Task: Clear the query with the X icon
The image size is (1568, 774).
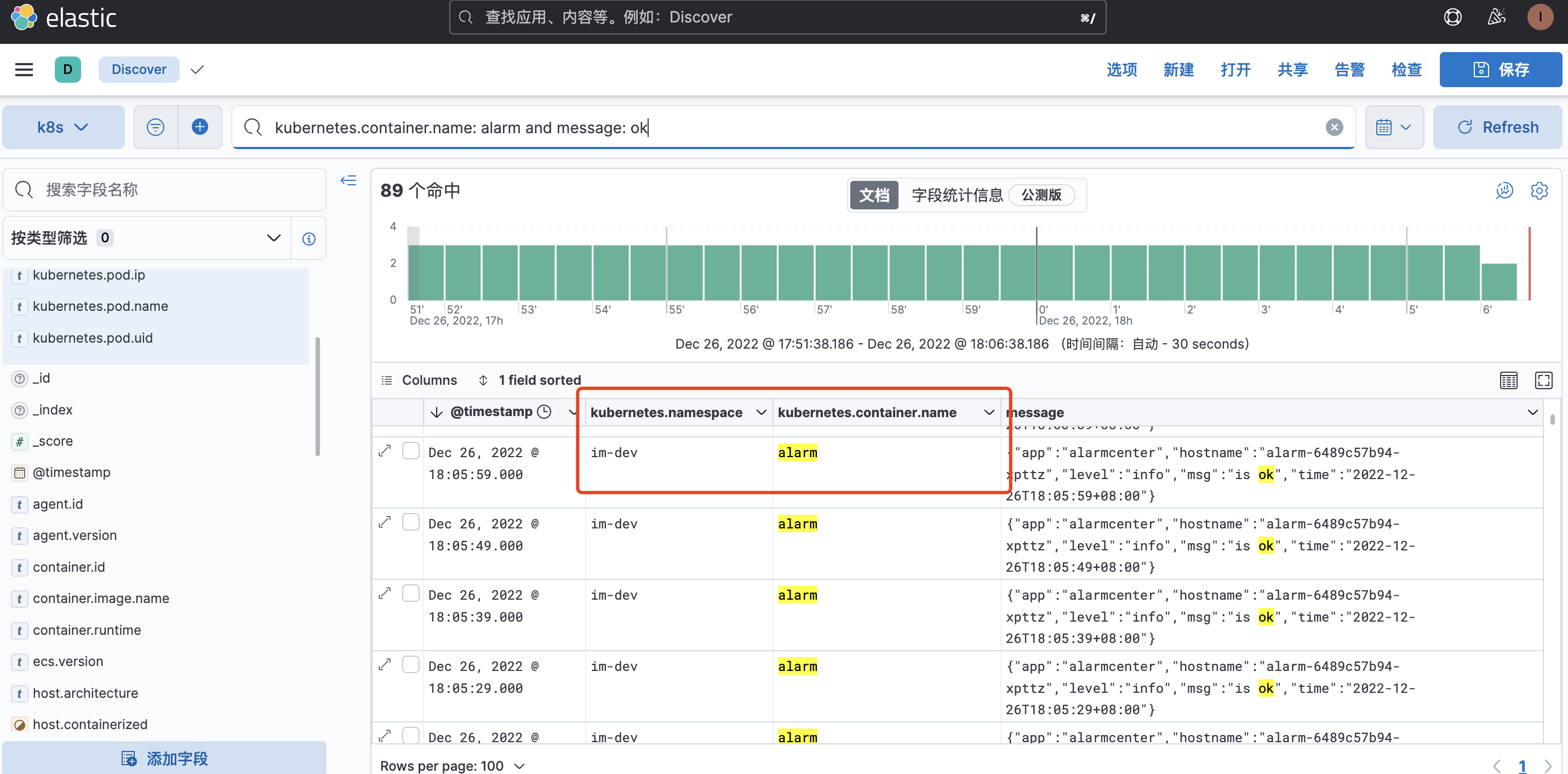Action: click(x=1334, y=127)
